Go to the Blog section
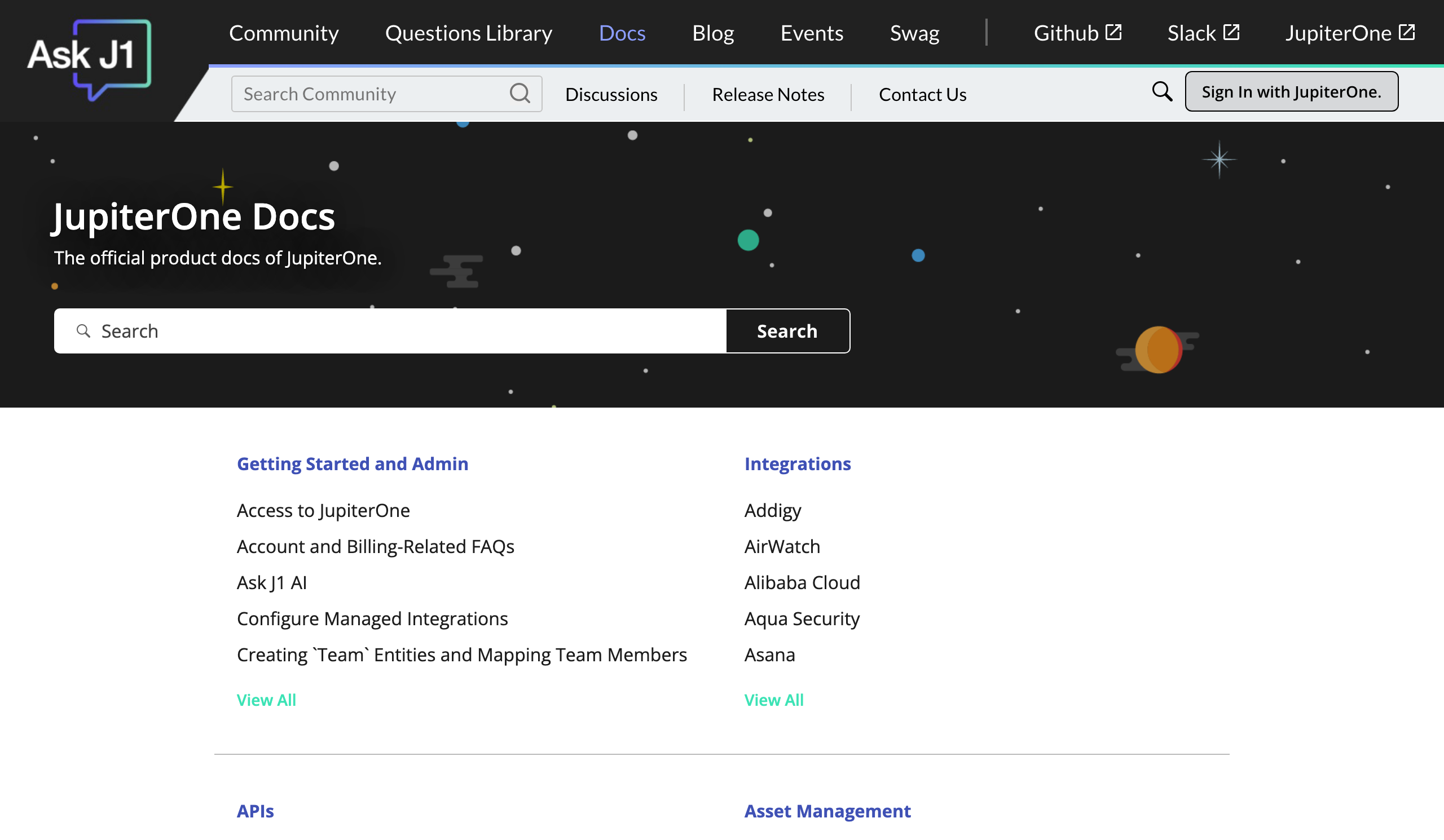This screenshot has height=840, width=1444. (713, 33)
